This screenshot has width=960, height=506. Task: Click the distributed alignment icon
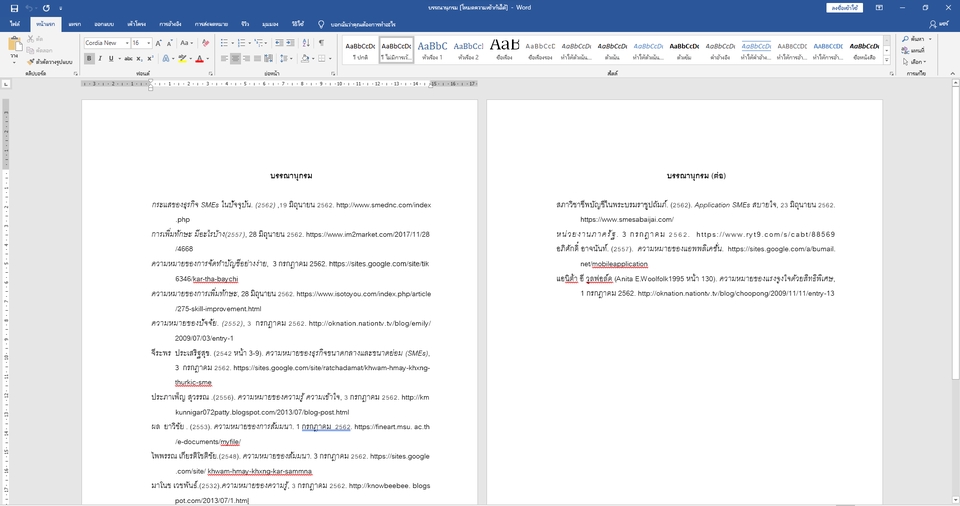click(269, 59)
